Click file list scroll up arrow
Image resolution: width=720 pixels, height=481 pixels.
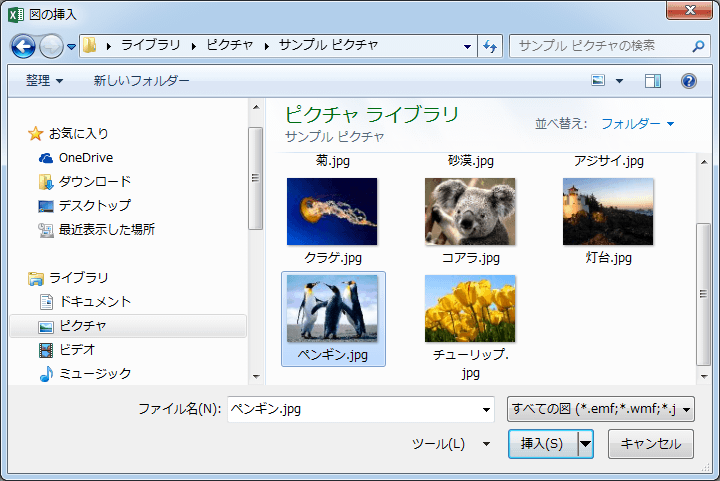(x=704, y=162)
